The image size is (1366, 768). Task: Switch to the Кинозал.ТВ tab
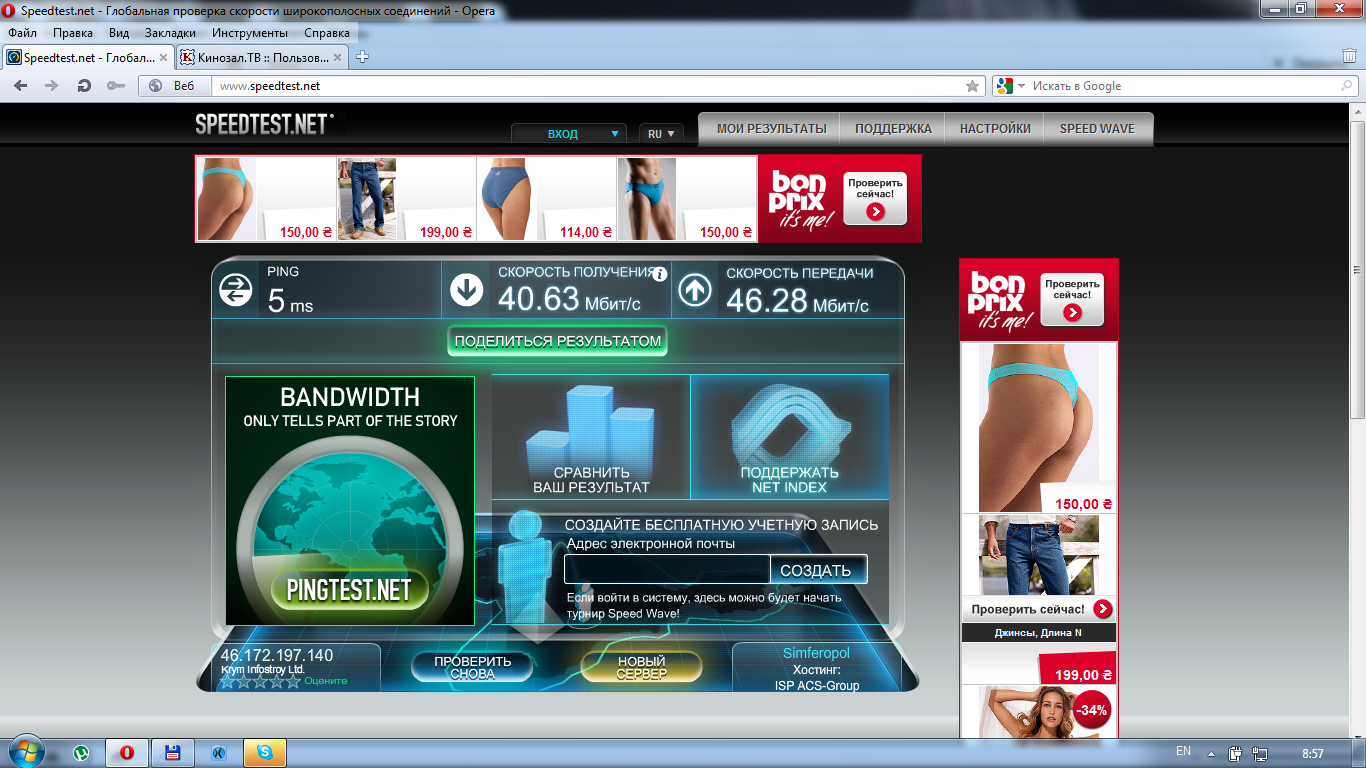click(x=261, y=58)
